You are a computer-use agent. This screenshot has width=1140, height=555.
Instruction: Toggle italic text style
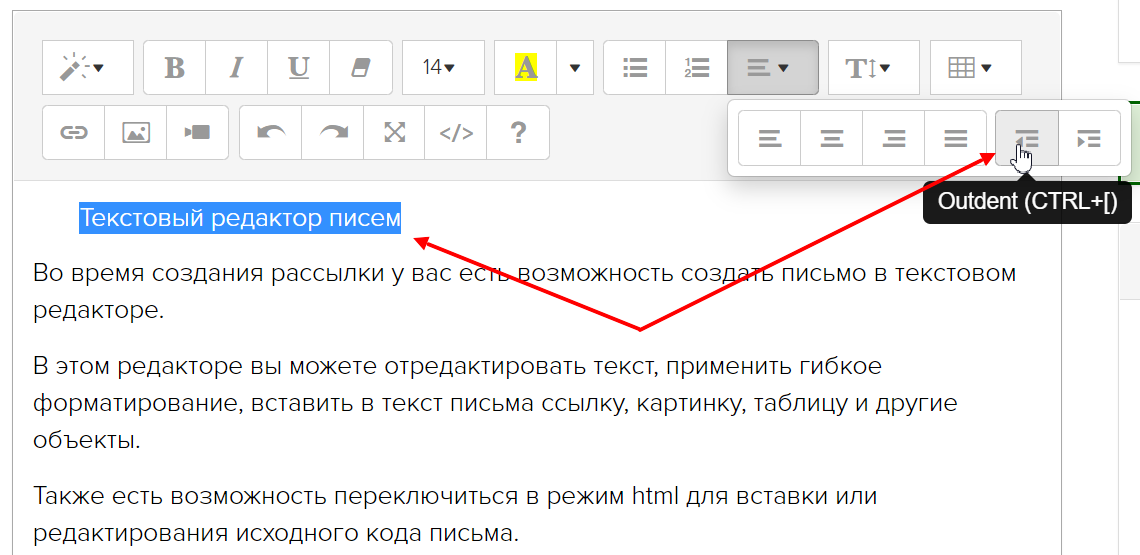[236, 68]
